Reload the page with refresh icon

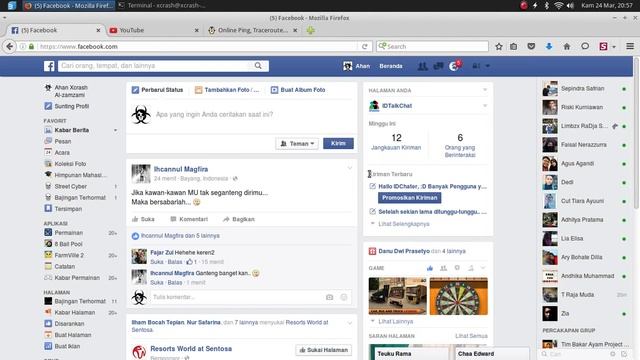[x=364, y=47]
